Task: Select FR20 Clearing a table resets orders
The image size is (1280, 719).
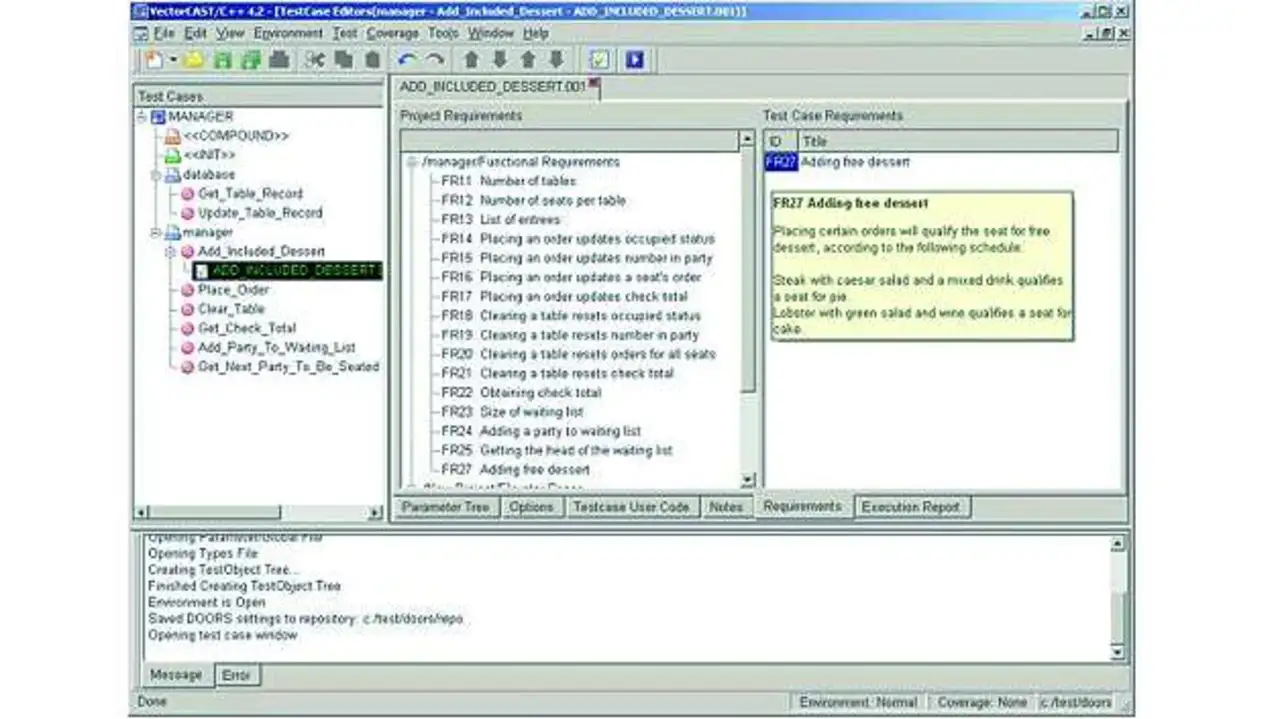Action: (578, 354)
